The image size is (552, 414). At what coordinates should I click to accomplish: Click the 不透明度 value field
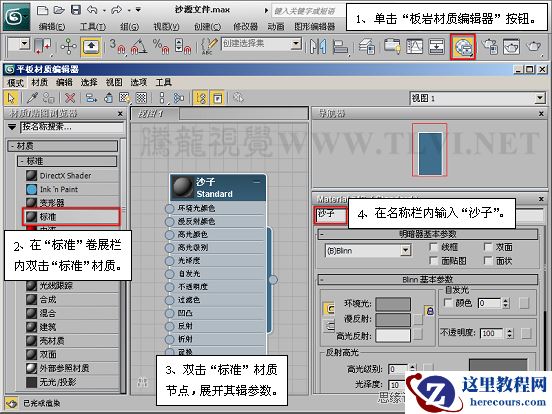pos(492,333)
